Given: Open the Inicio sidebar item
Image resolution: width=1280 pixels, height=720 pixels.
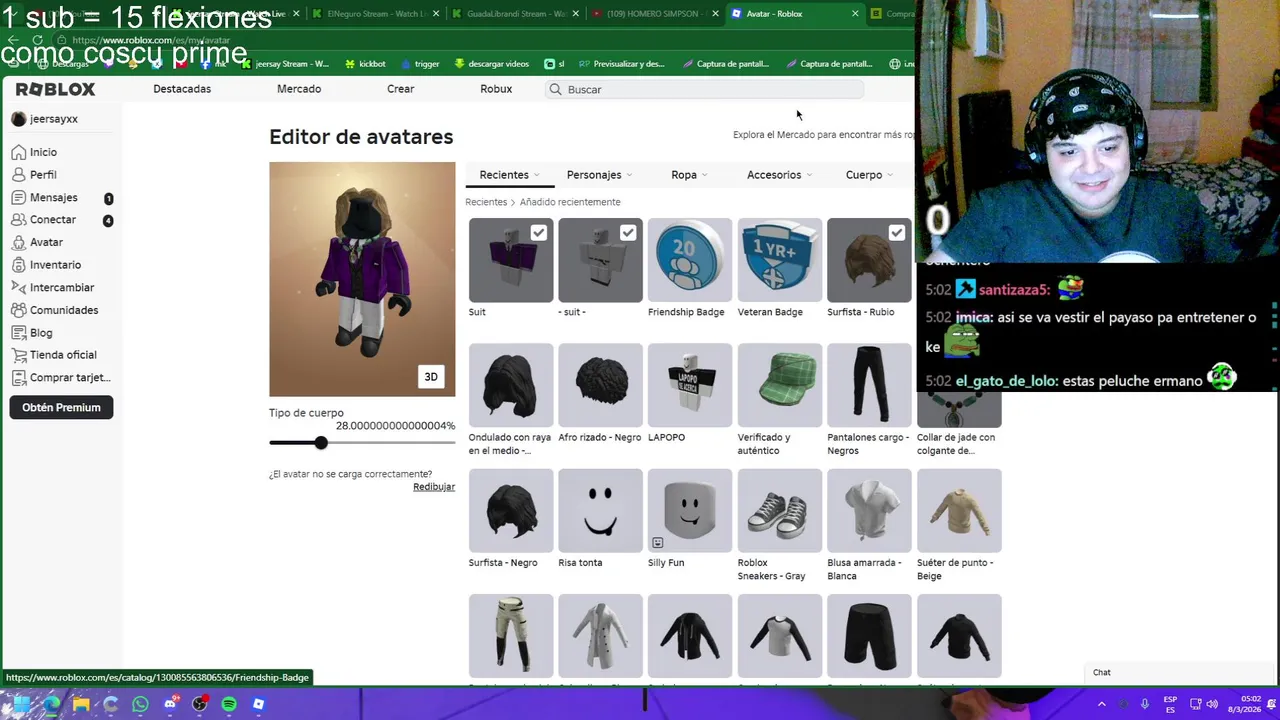Looking at the screenshot, I should [35, 152].
